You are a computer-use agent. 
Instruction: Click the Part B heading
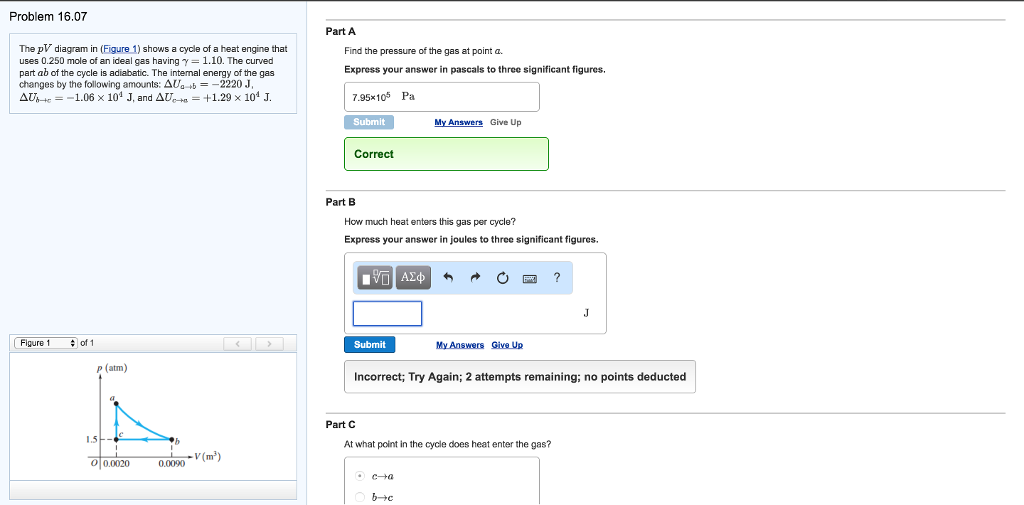pyautogui.click(x=340, y=202)
